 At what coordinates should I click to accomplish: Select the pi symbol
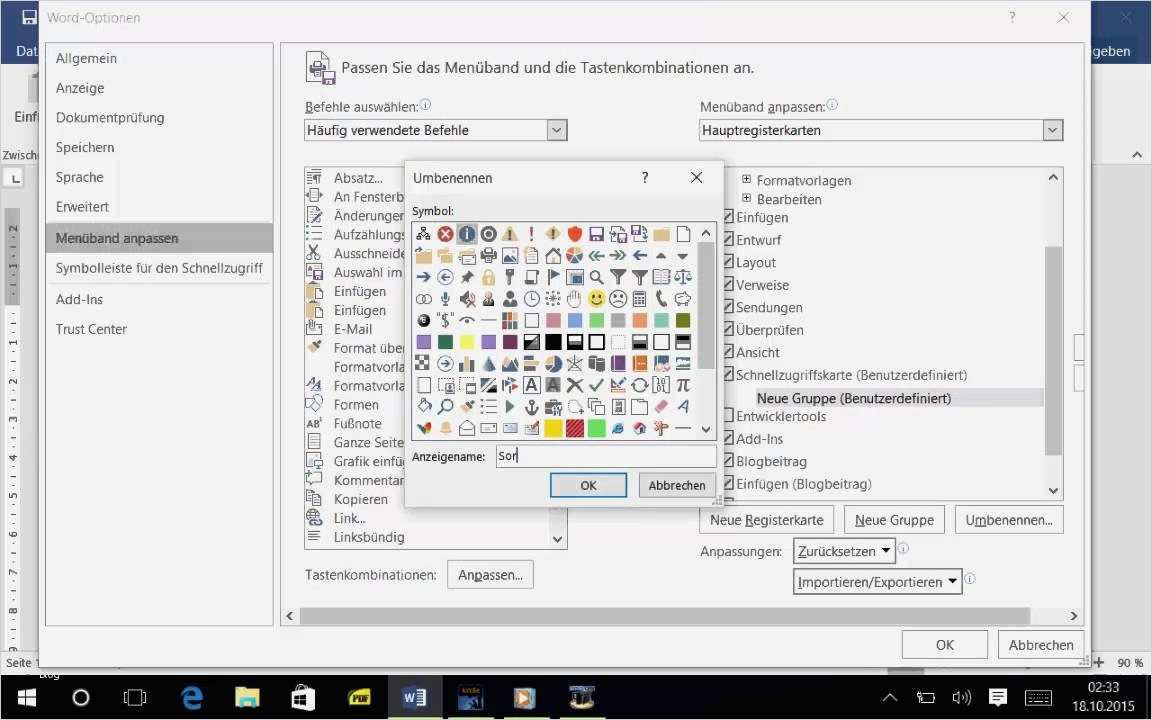pos(685,385)
